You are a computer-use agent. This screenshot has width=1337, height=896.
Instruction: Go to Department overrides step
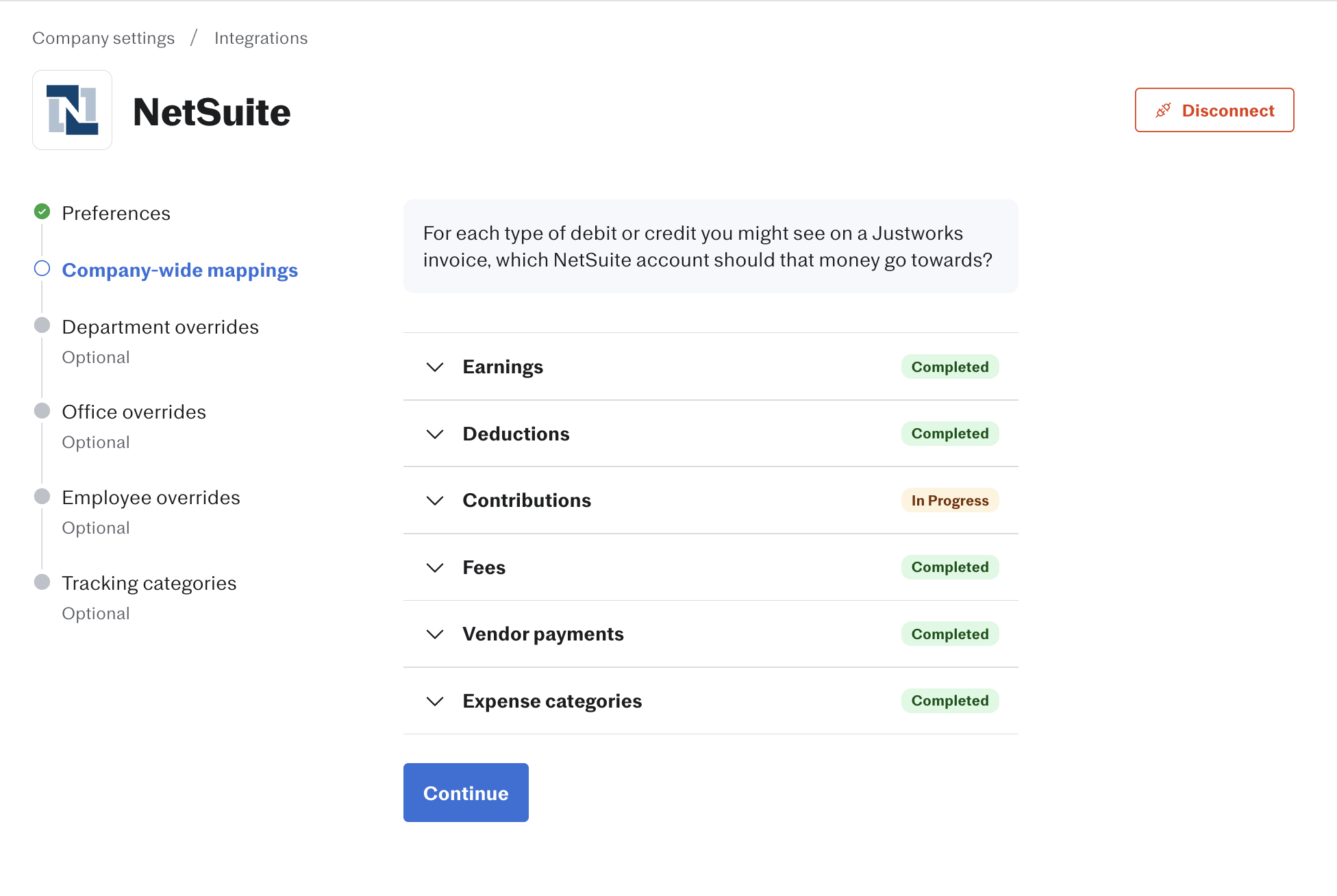pyautogui.click(x=160, y=327)
